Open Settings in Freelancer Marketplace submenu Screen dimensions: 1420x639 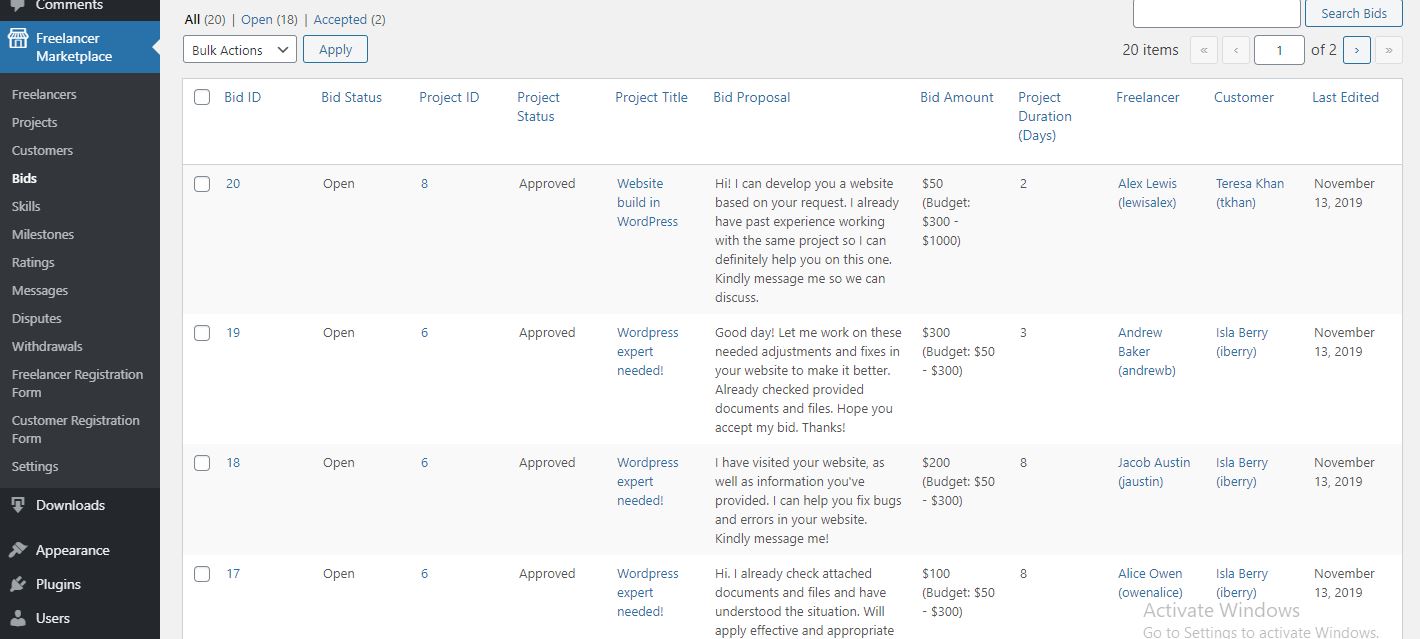(x=35, y=466)
